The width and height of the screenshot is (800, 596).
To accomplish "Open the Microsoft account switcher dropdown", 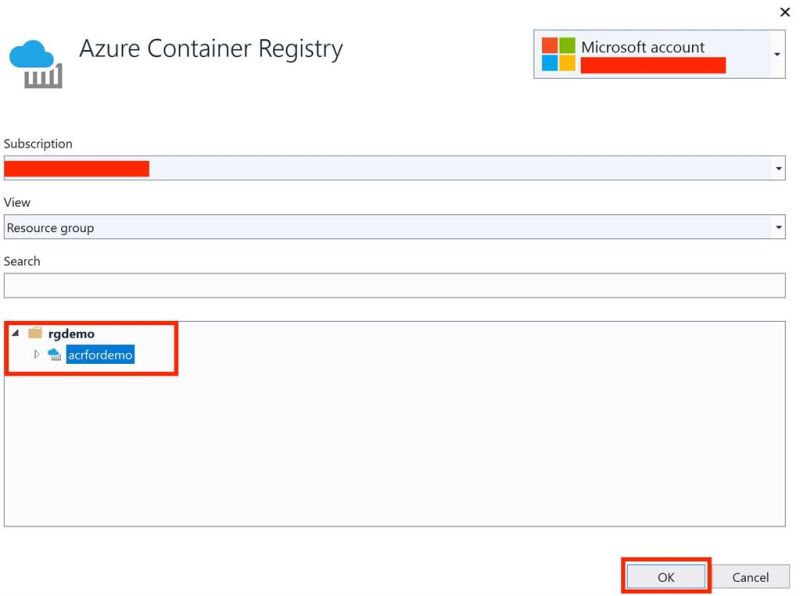I will [x=779, y=53].
